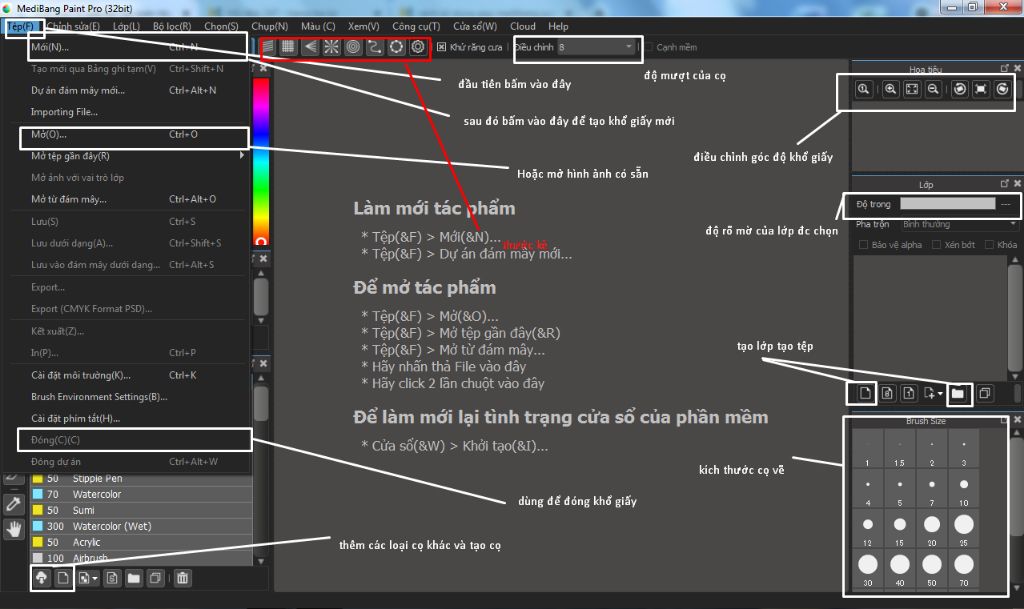This screenshot has height=609, width=1024.
Task: Open the Cửa sổ(W) menu
Action: coord(475,26)
